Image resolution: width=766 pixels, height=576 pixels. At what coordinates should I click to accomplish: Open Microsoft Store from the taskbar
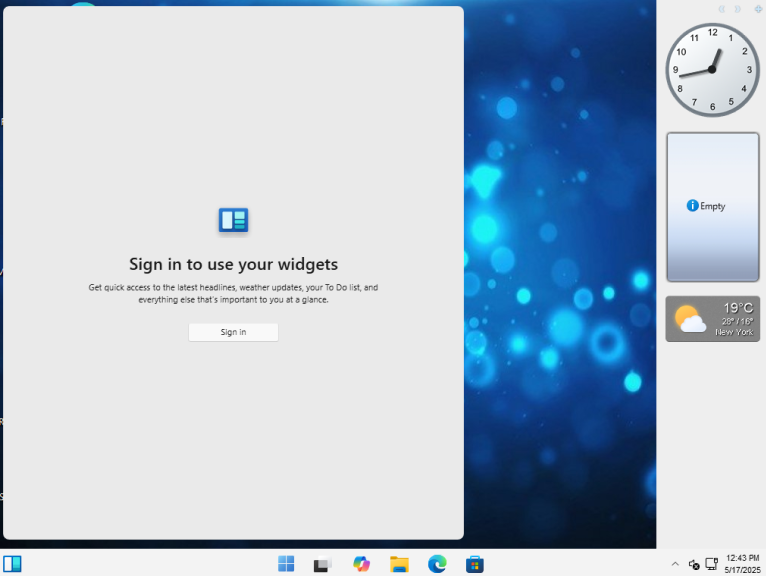pos(475,564)
